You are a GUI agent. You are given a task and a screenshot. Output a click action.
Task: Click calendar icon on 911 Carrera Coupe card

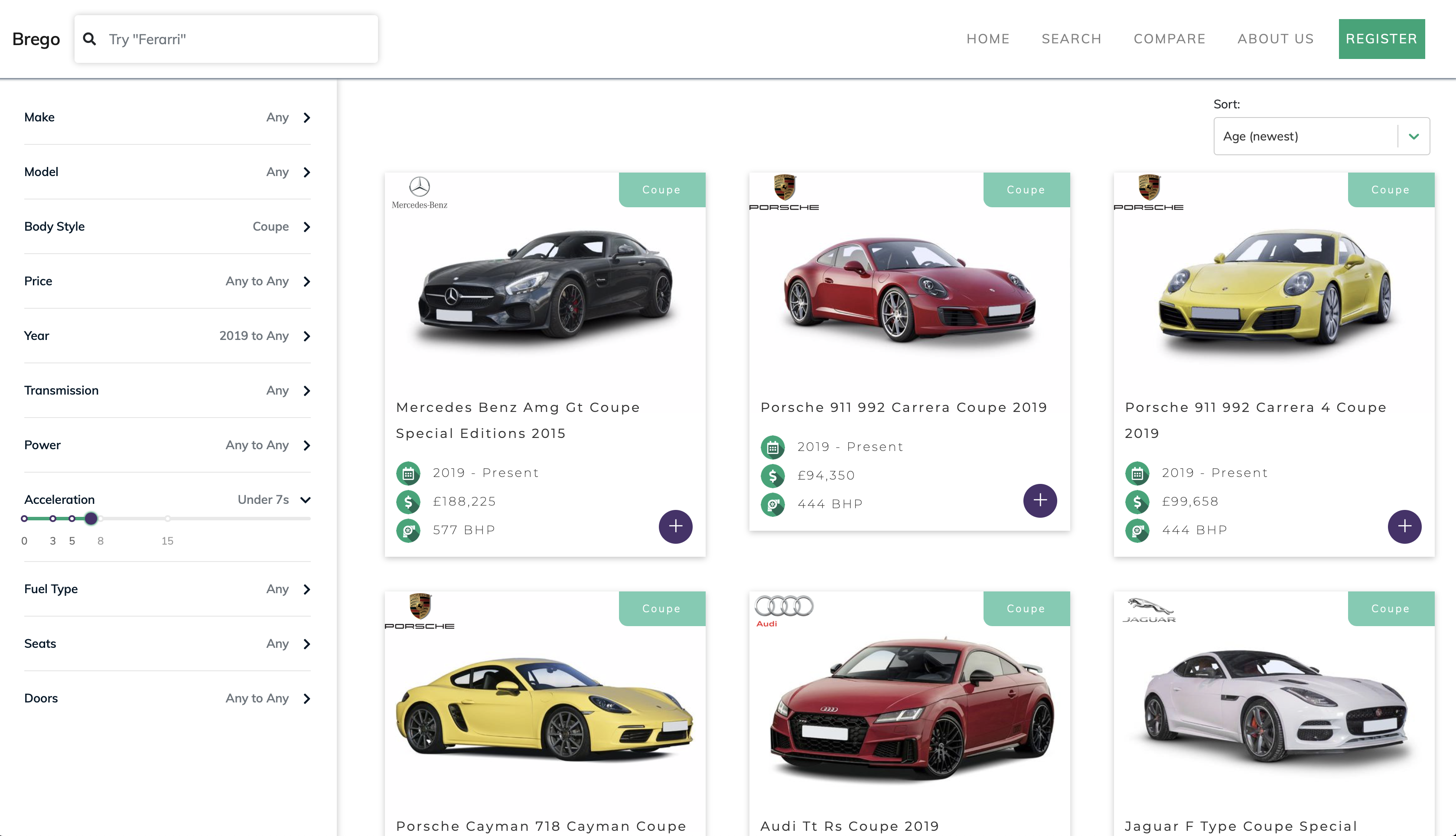coord(772,447)
